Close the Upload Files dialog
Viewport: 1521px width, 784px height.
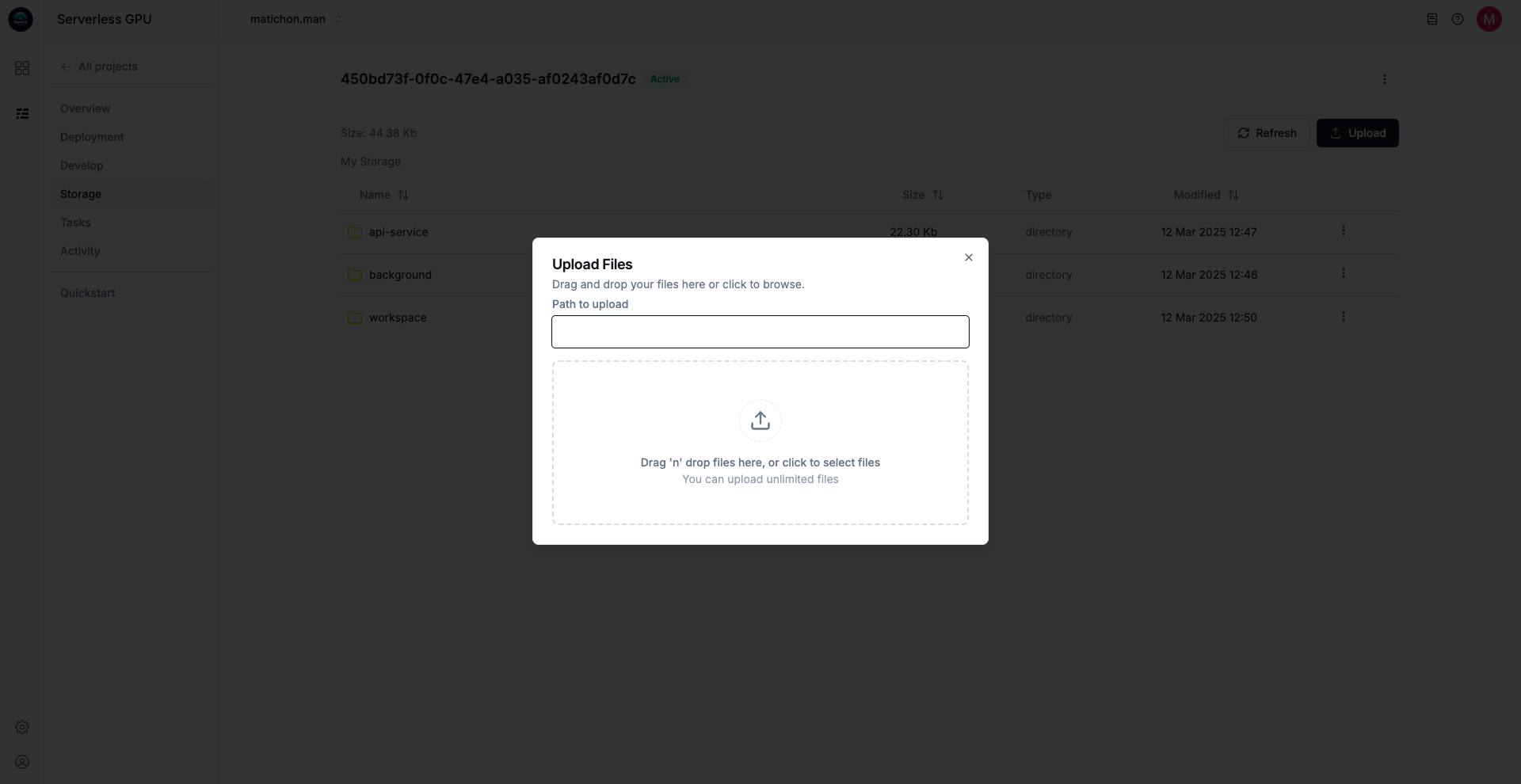tap(968, 257)
